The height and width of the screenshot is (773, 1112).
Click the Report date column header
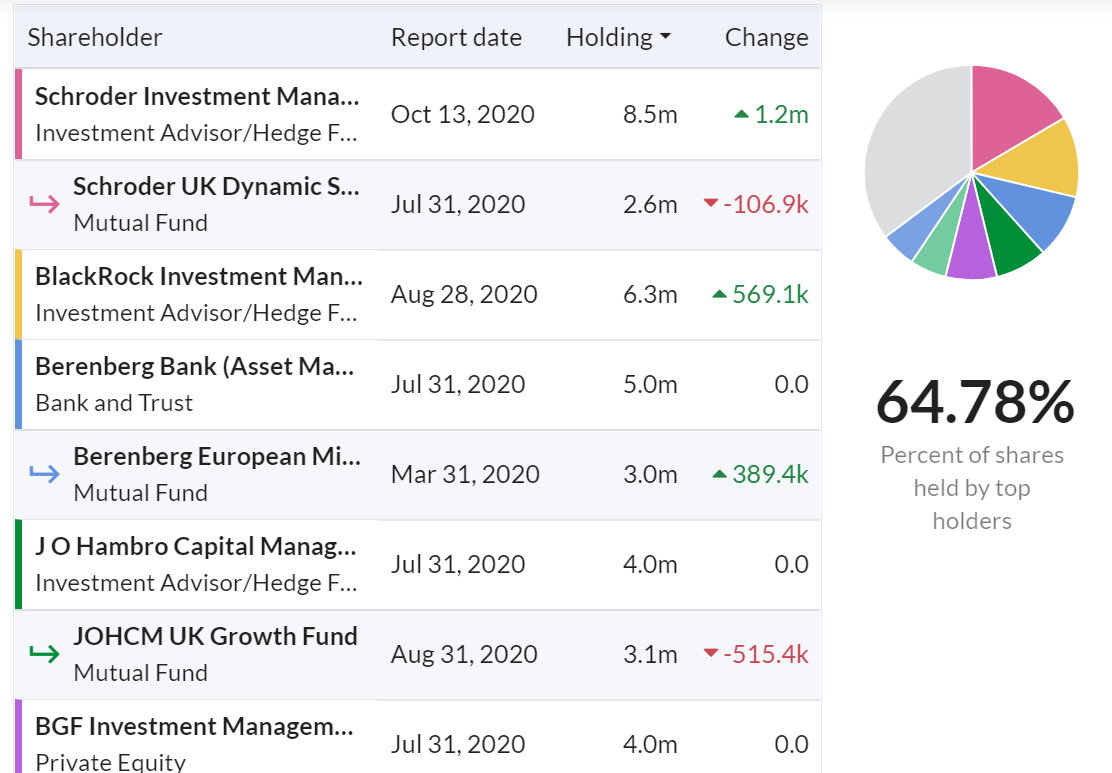tap(456, 38)
